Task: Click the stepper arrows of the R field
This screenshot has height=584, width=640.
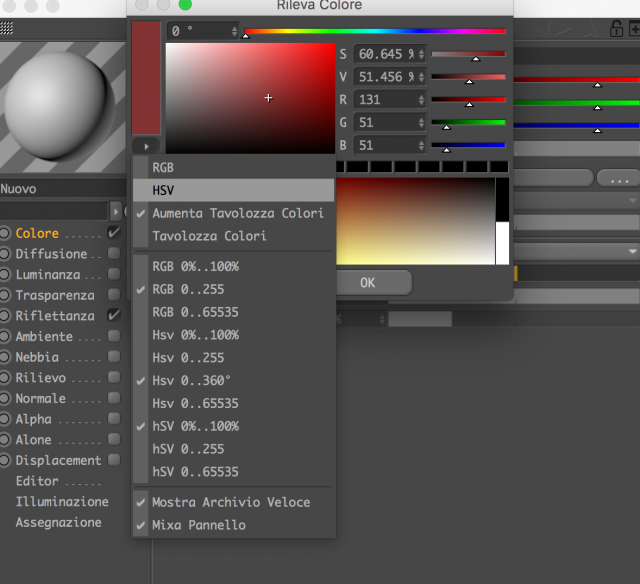Action: coord(421,100)
